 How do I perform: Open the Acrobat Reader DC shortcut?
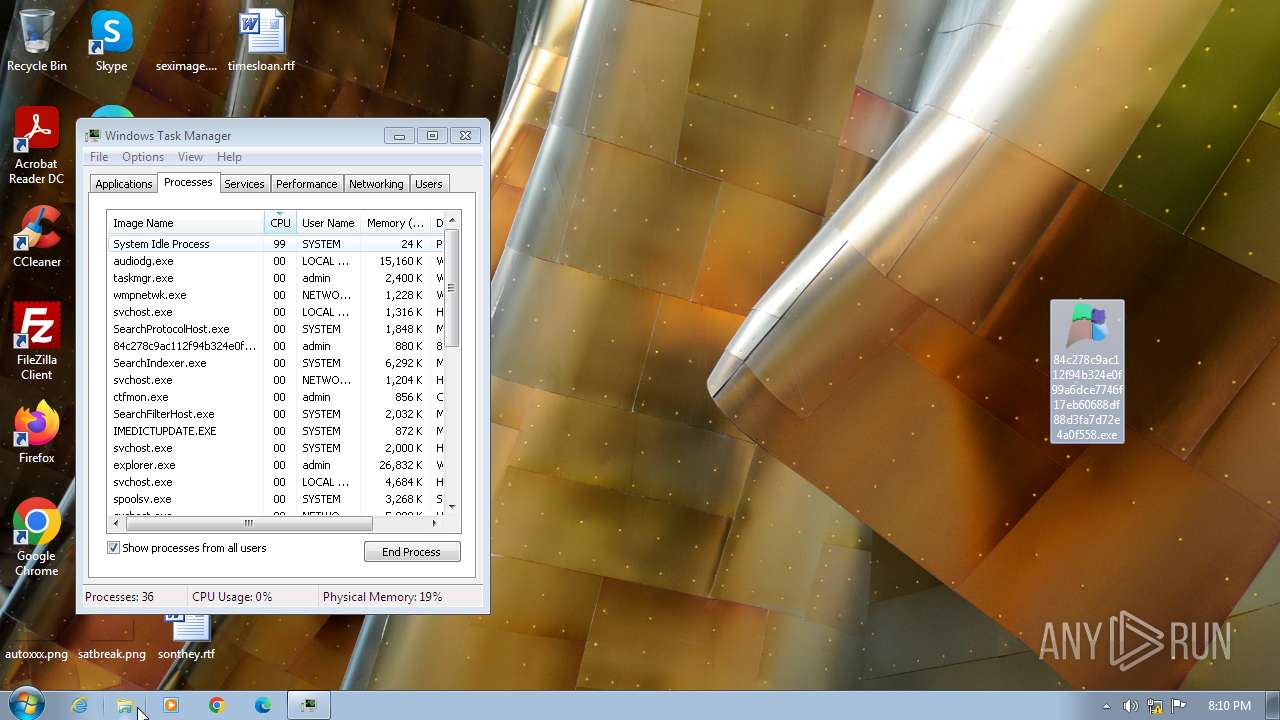tap(37, 146)
